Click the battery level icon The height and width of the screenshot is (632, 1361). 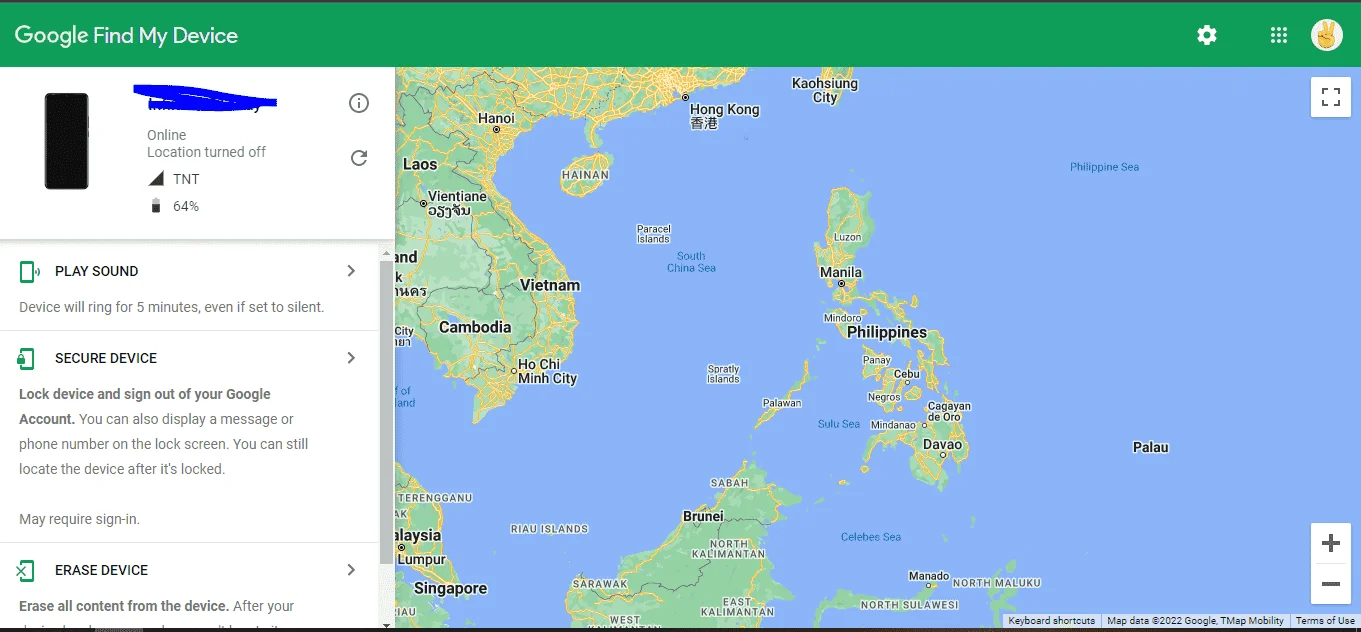(x=156, y=206)
